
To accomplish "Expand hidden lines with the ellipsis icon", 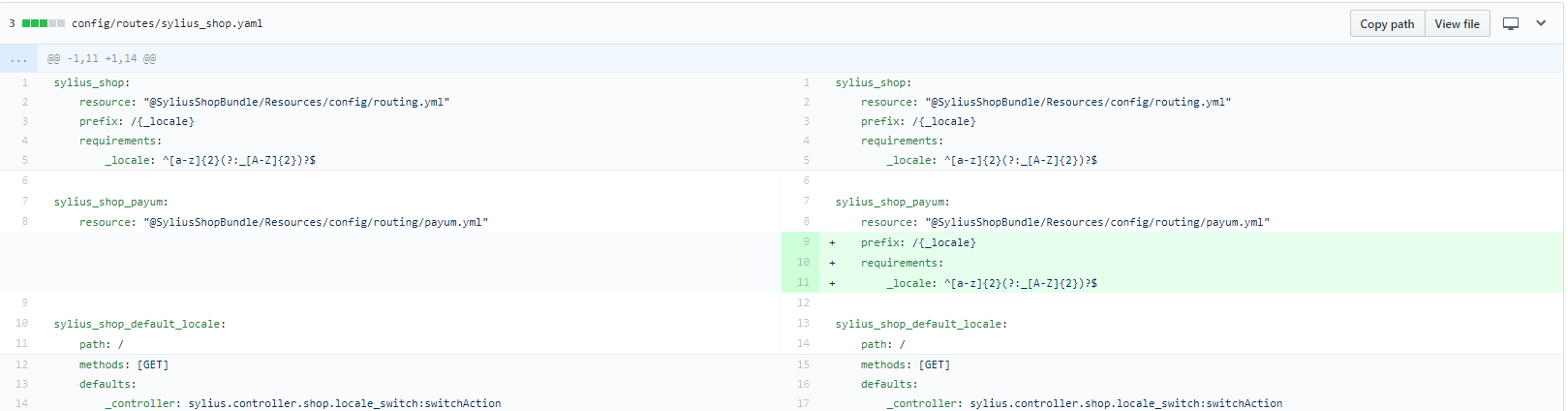I will point(18,58).
